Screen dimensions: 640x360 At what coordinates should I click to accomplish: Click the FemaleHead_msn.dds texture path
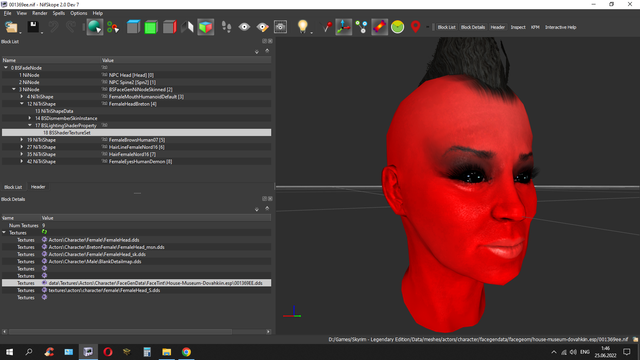click(107, 247)
